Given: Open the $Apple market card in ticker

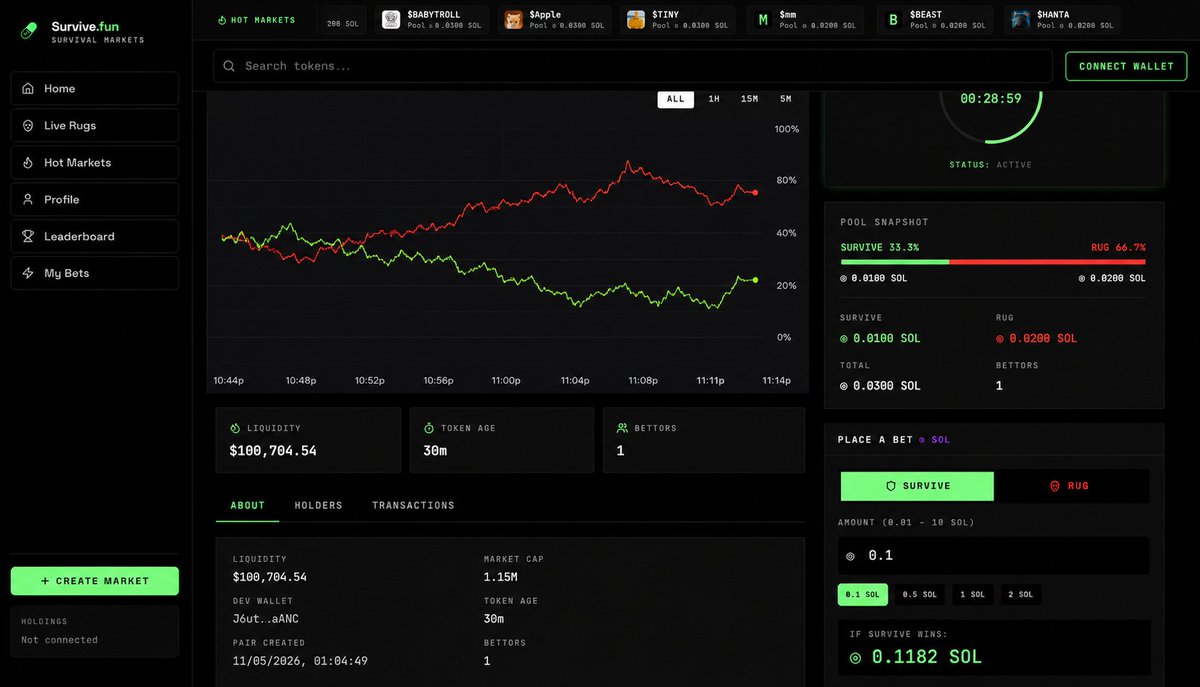Looking at the screenshot, I should click(x=554, y=20).
